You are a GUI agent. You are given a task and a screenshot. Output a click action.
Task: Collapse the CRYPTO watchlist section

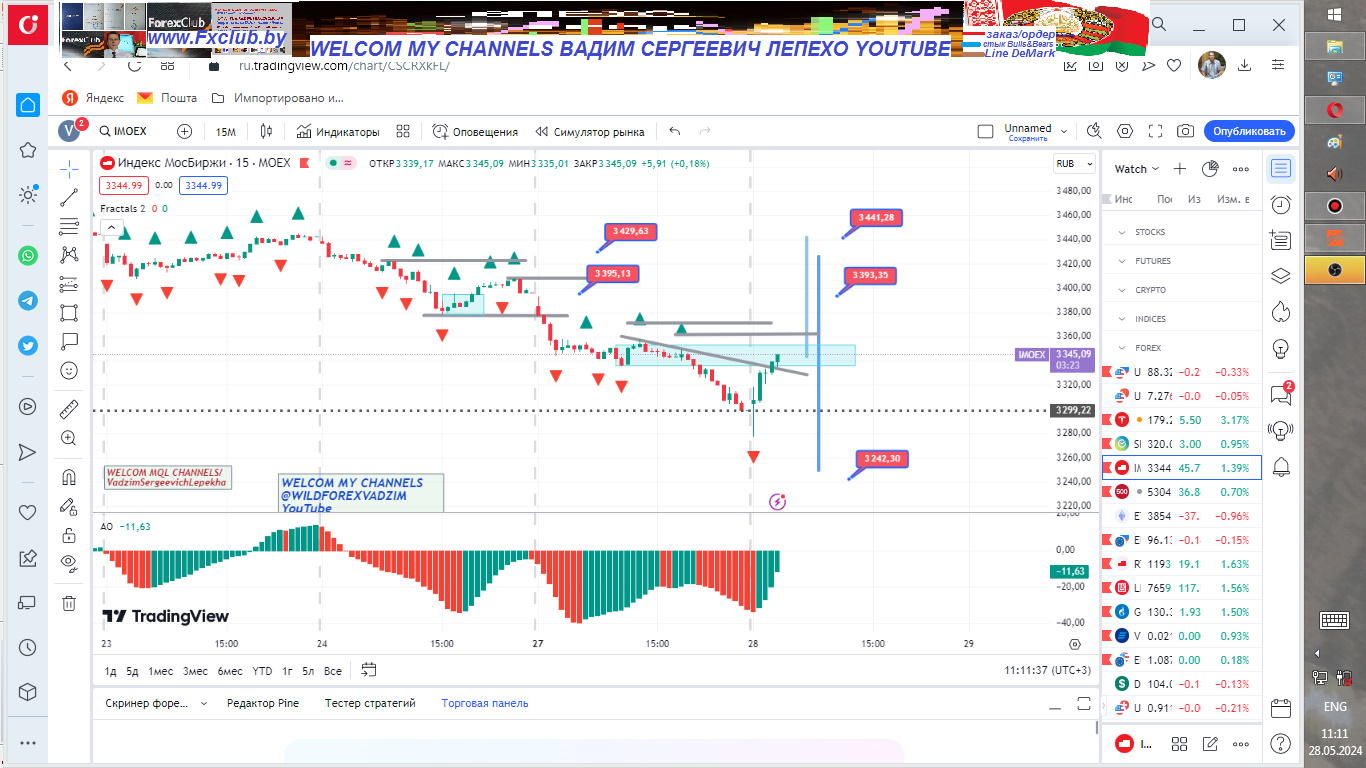pos(1120,290)
